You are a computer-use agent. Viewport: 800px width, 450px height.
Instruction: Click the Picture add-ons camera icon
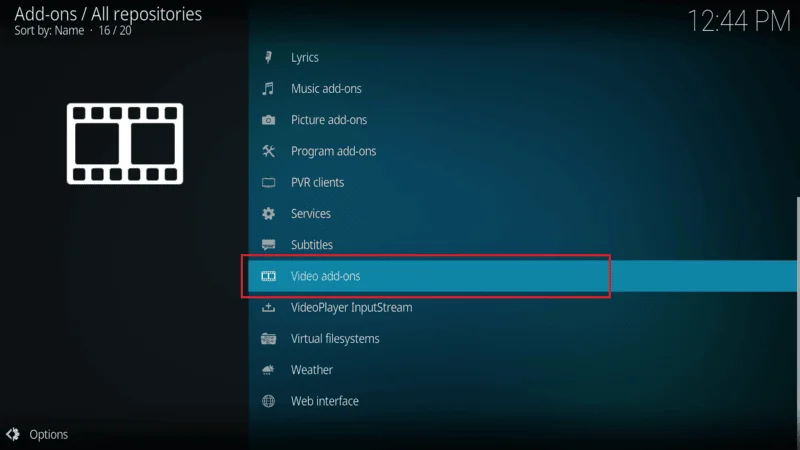tap(268, 120)
